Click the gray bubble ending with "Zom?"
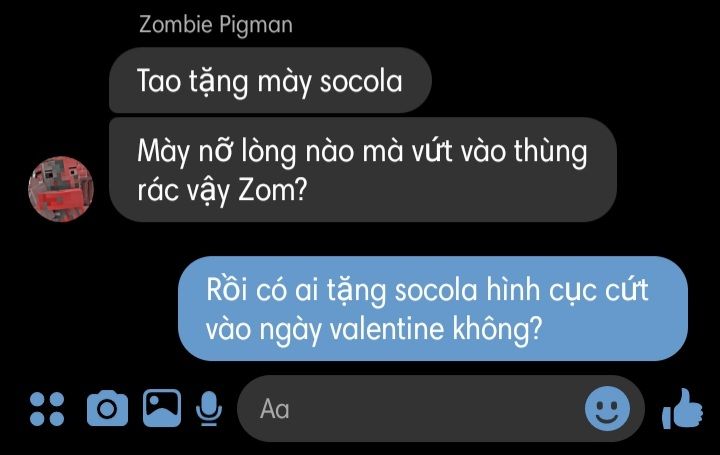The image size is (720, 455). tap(363, 170)
